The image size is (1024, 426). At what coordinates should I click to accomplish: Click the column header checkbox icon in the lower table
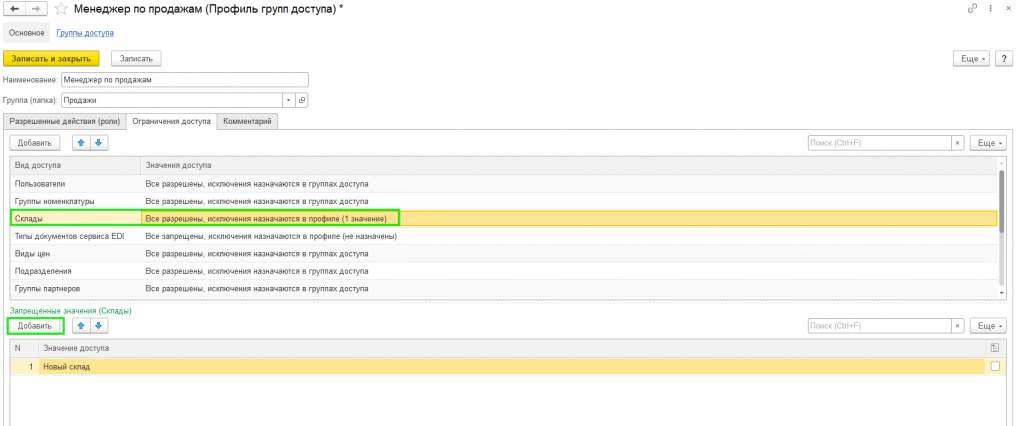995,348
